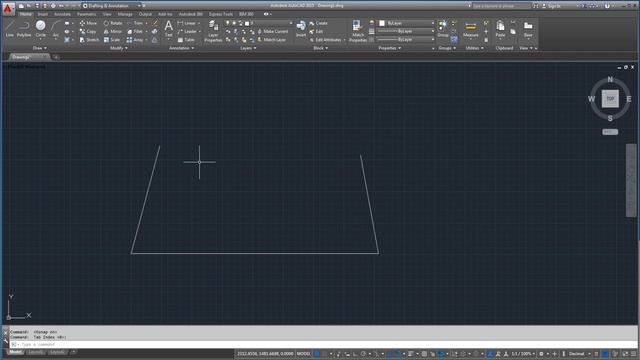Click the TOP face of the ViewCube

pos(610,99)
